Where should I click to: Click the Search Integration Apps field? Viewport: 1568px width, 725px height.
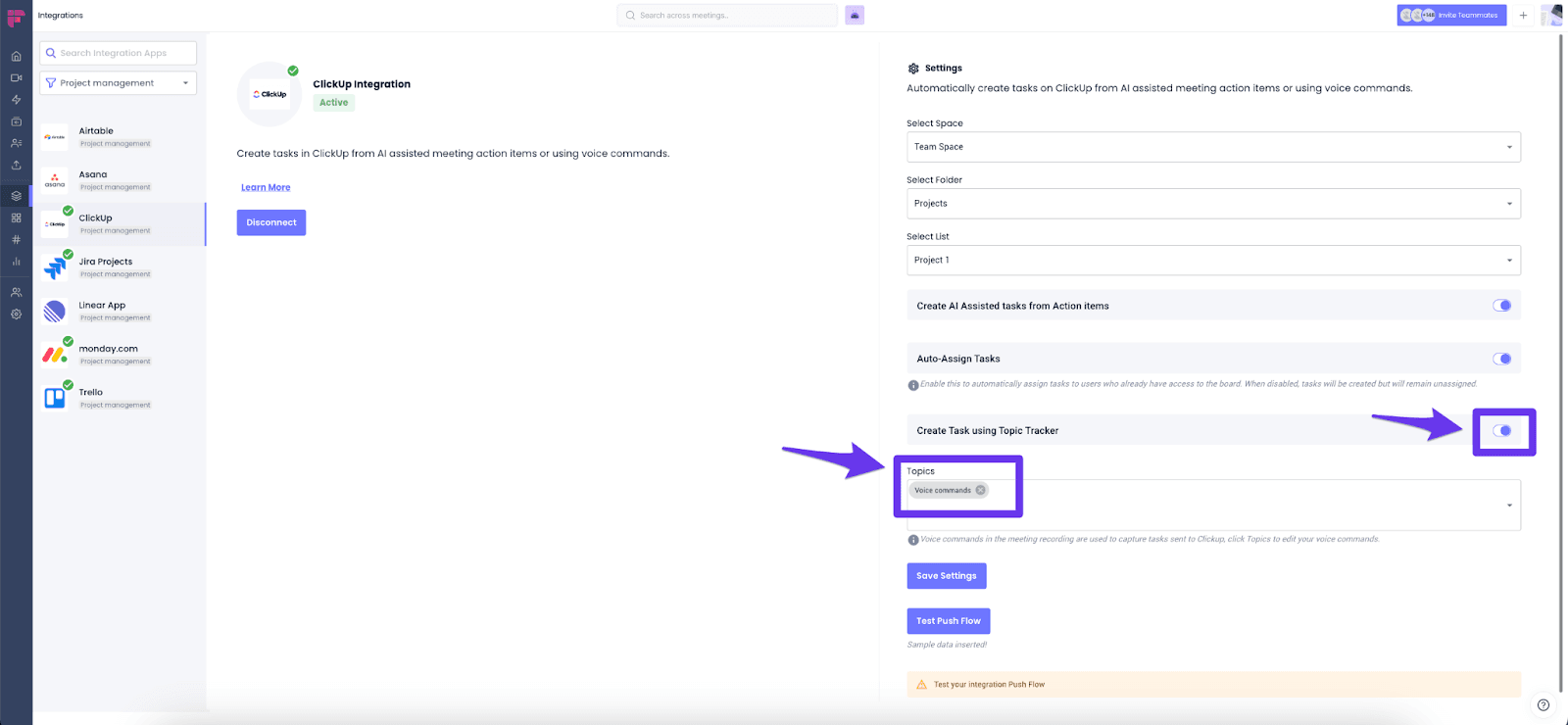click(118, 53)
